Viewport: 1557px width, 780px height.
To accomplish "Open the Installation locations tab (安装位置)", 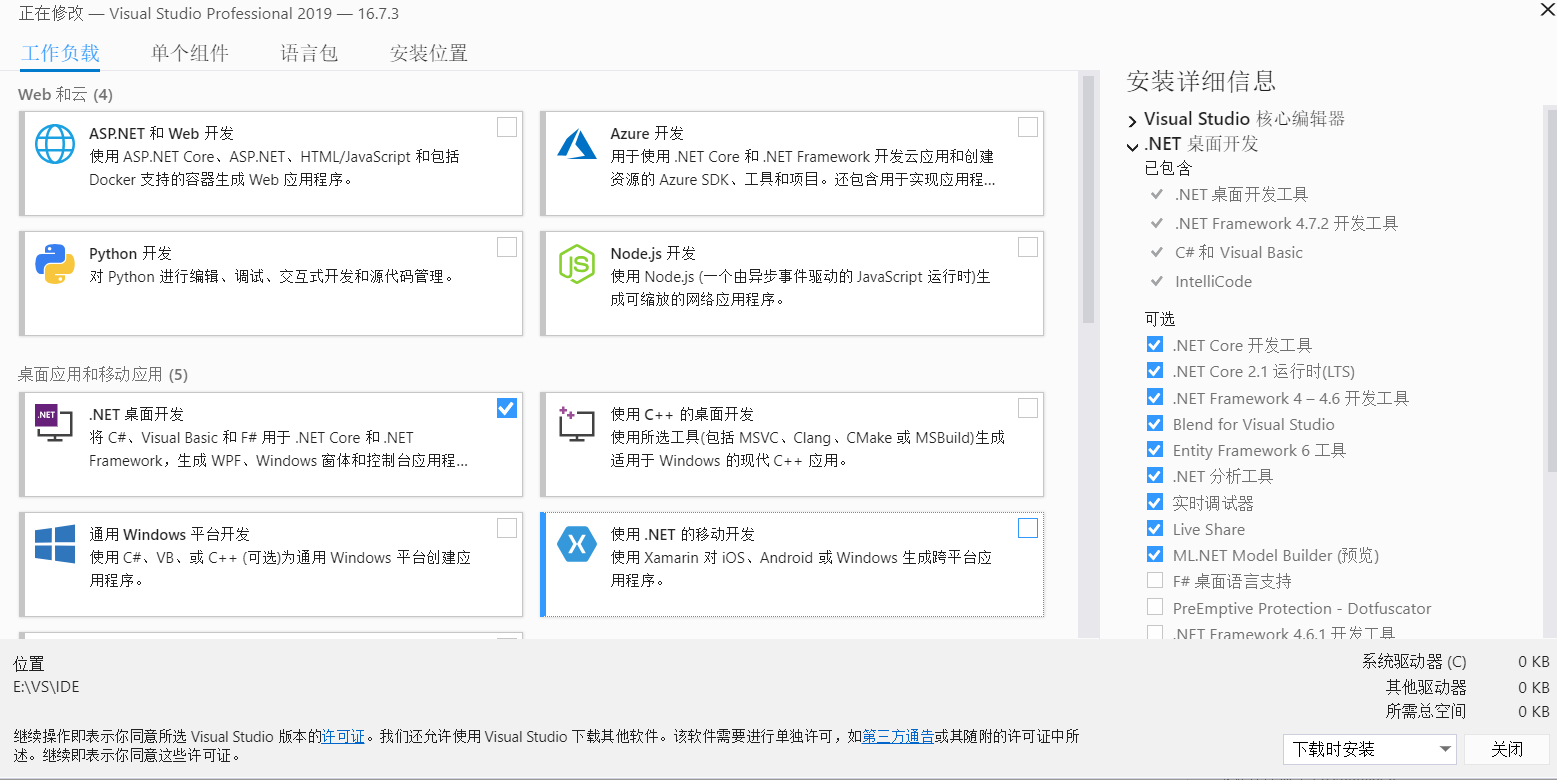I will 429,53.
